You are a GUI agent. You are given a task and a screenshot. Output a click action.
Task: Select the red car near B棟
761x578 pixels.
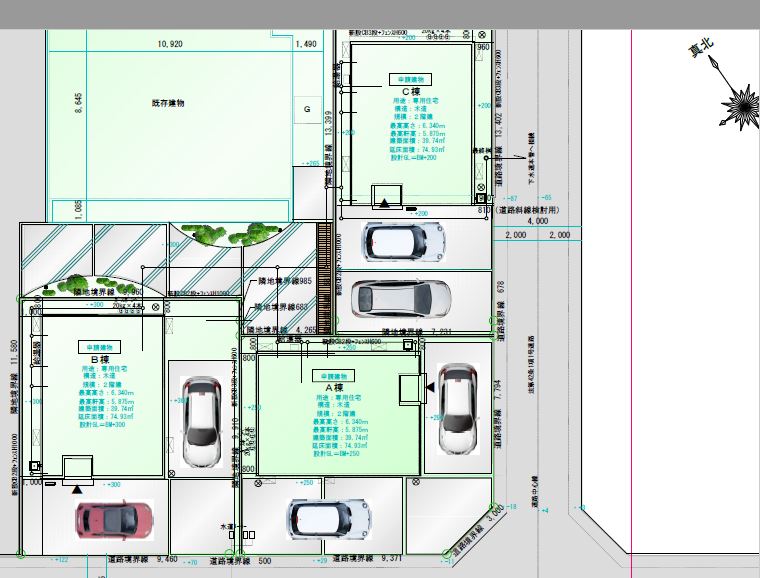pos(115,520)
